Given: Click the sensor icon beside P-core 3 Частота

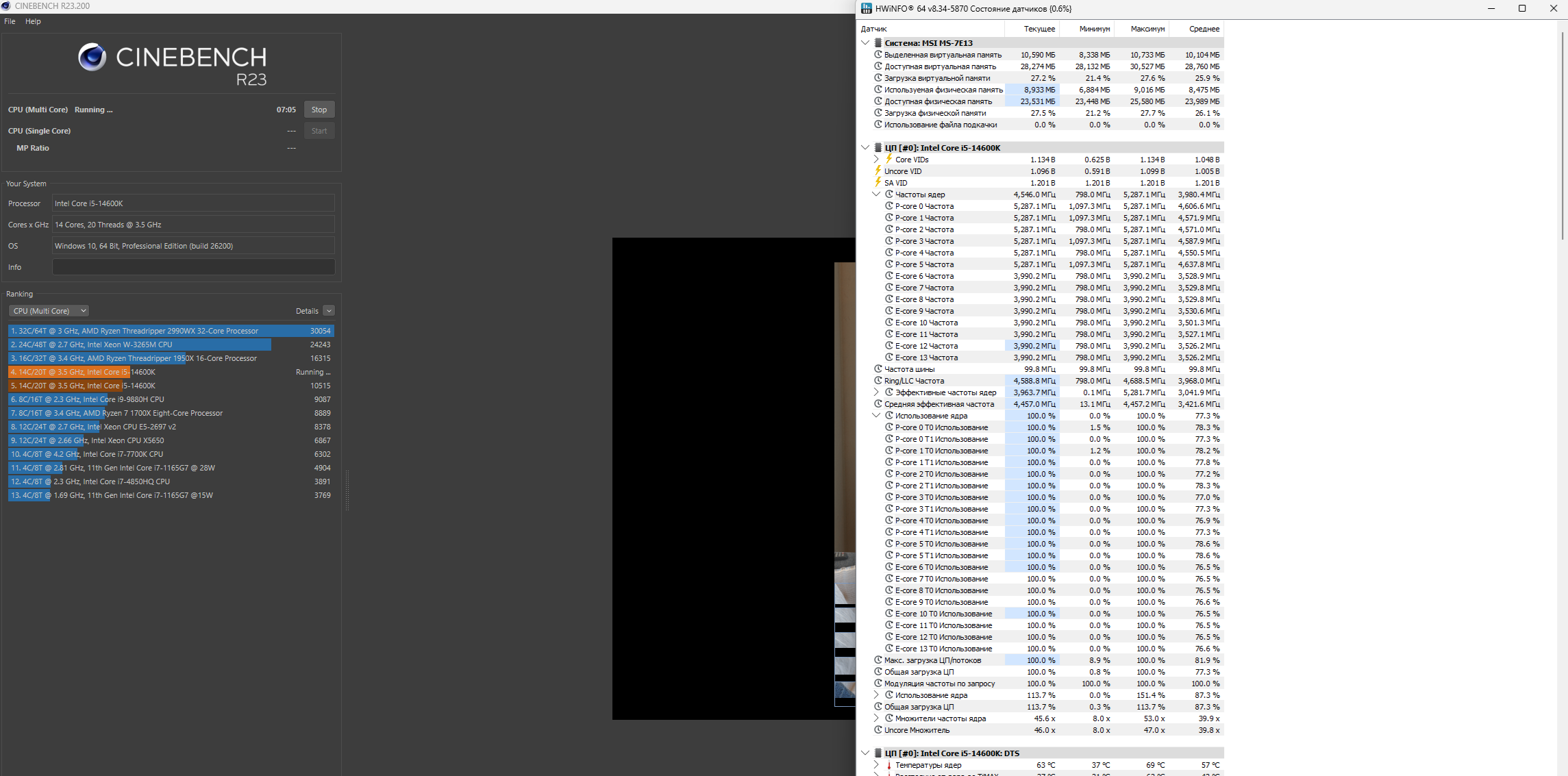Looking at the screenshot, I should [889, 240].
